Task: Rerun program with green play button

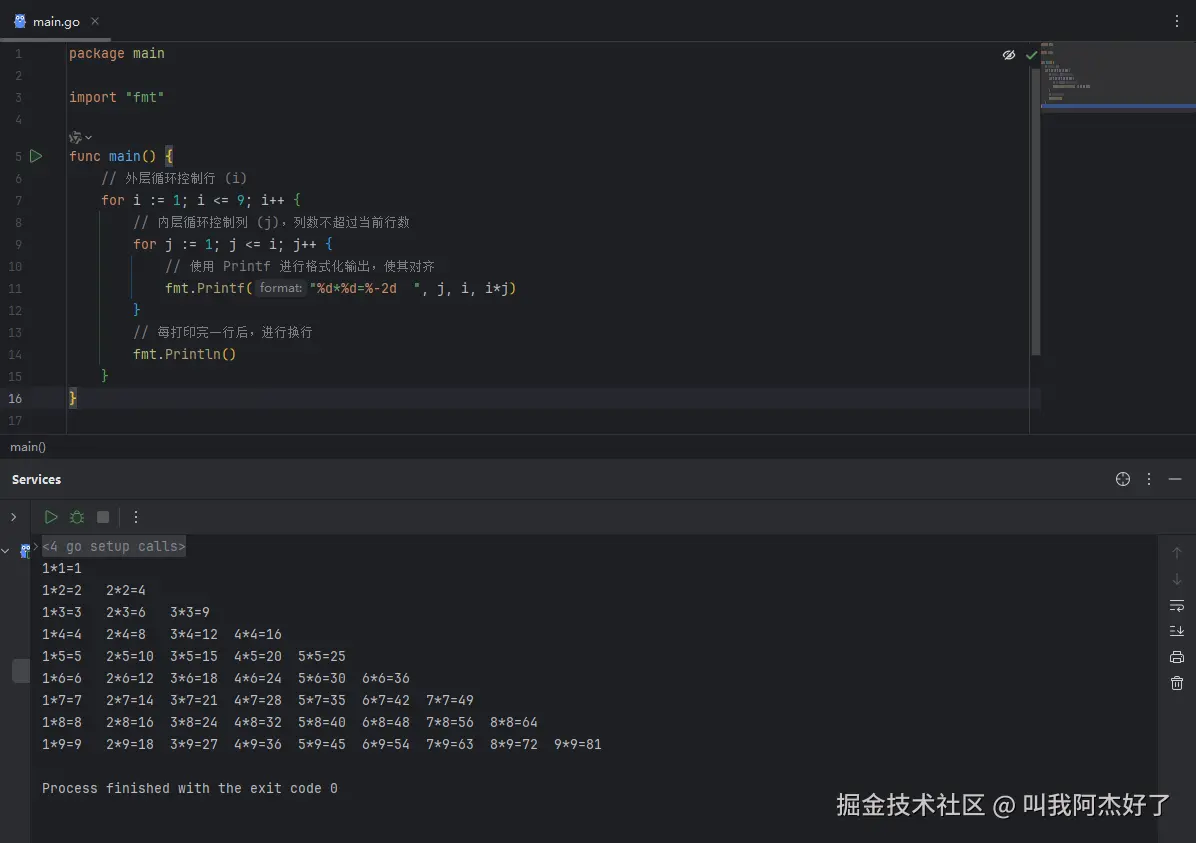Action: 50,517
